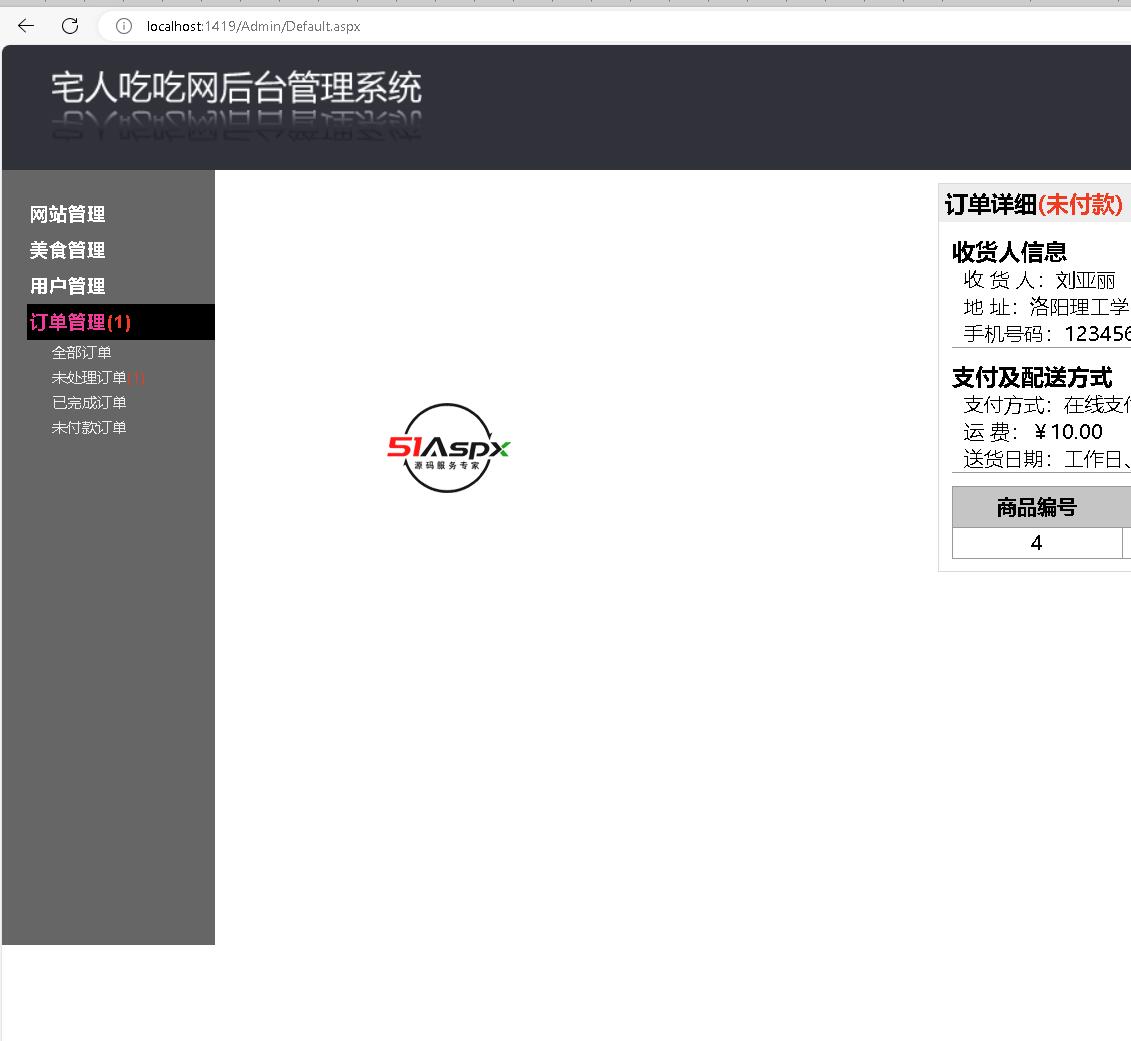
Task: Select the 已完成订单 submenu link
Action: 89,402
